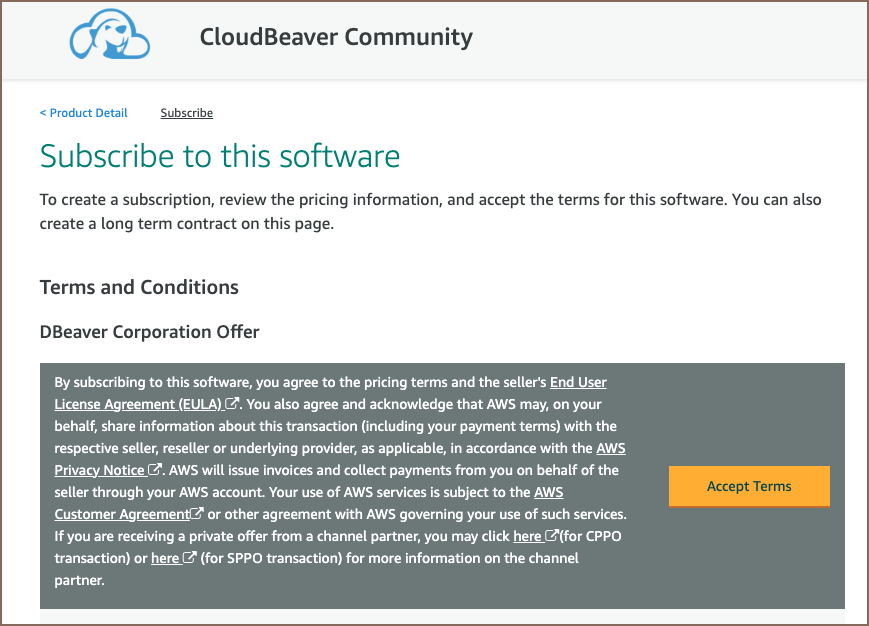Click the external-link icon before '(for SPPO transaction)'
This screenshot has height=626, width=869.
click(x=189, y=558)
